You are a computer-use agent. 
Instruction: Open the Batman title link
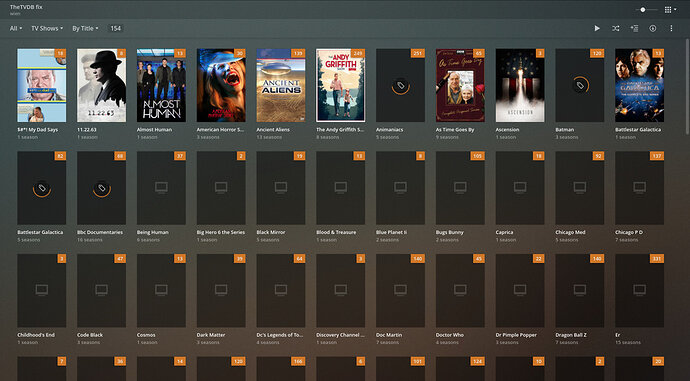tap(565, 130)
